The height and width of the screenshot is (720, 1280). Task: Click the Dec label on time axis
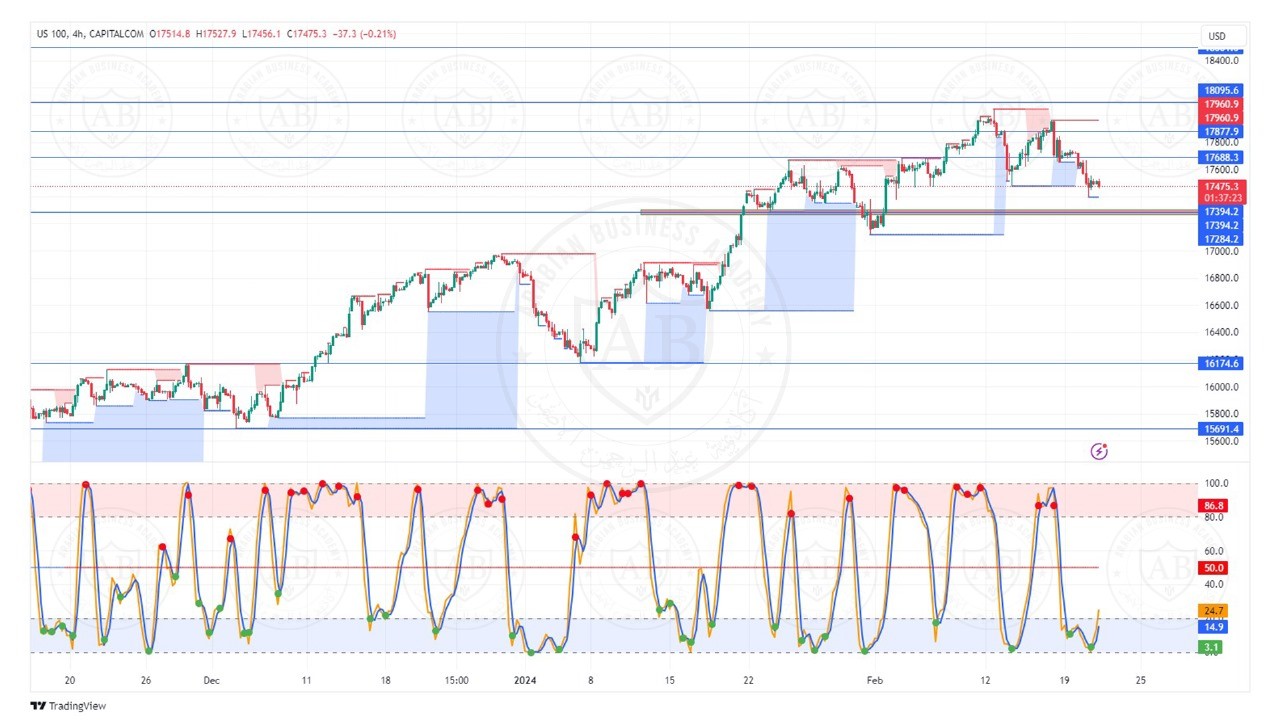[211, 680]
